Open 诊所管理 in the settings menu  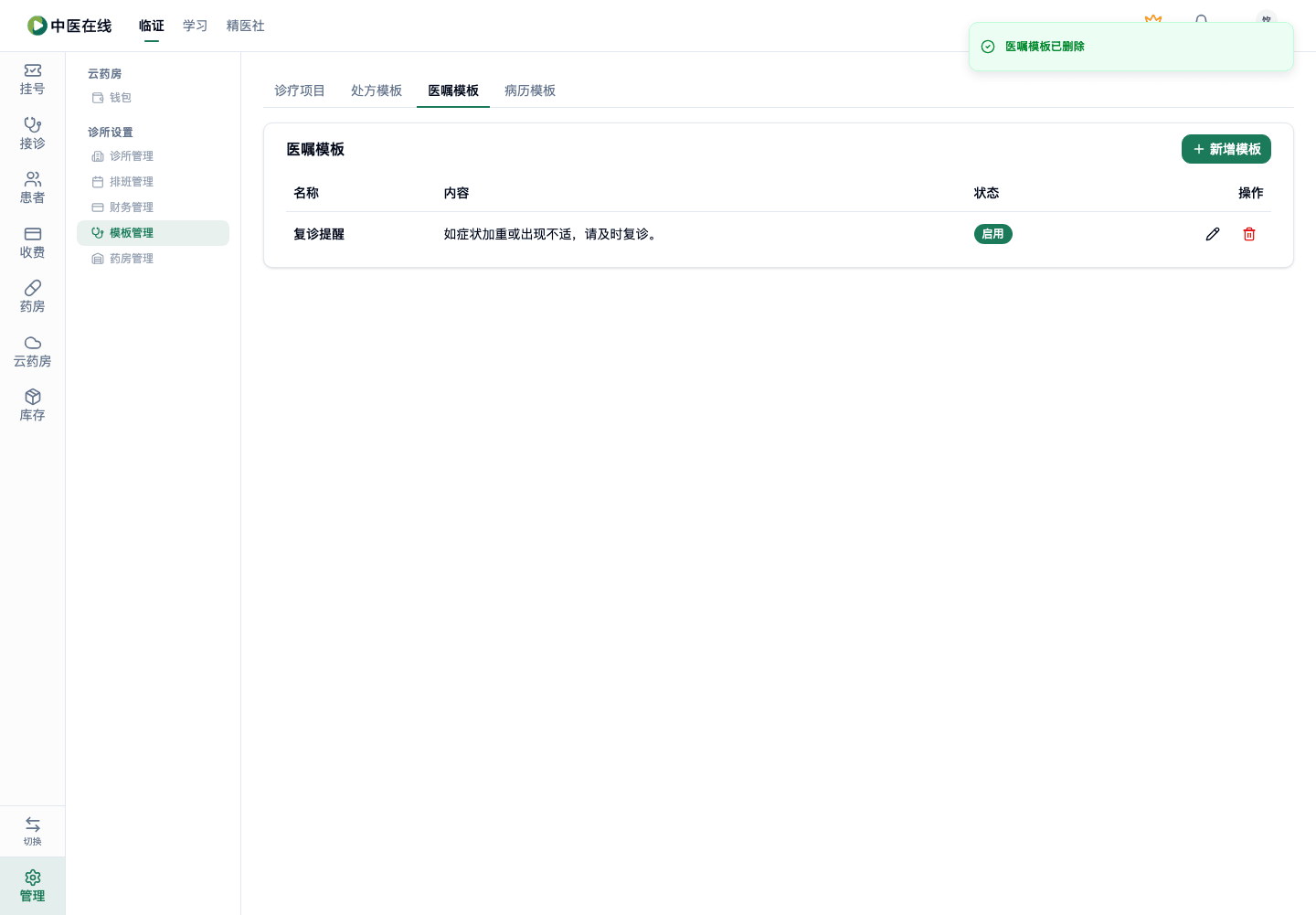pos(153,156)
